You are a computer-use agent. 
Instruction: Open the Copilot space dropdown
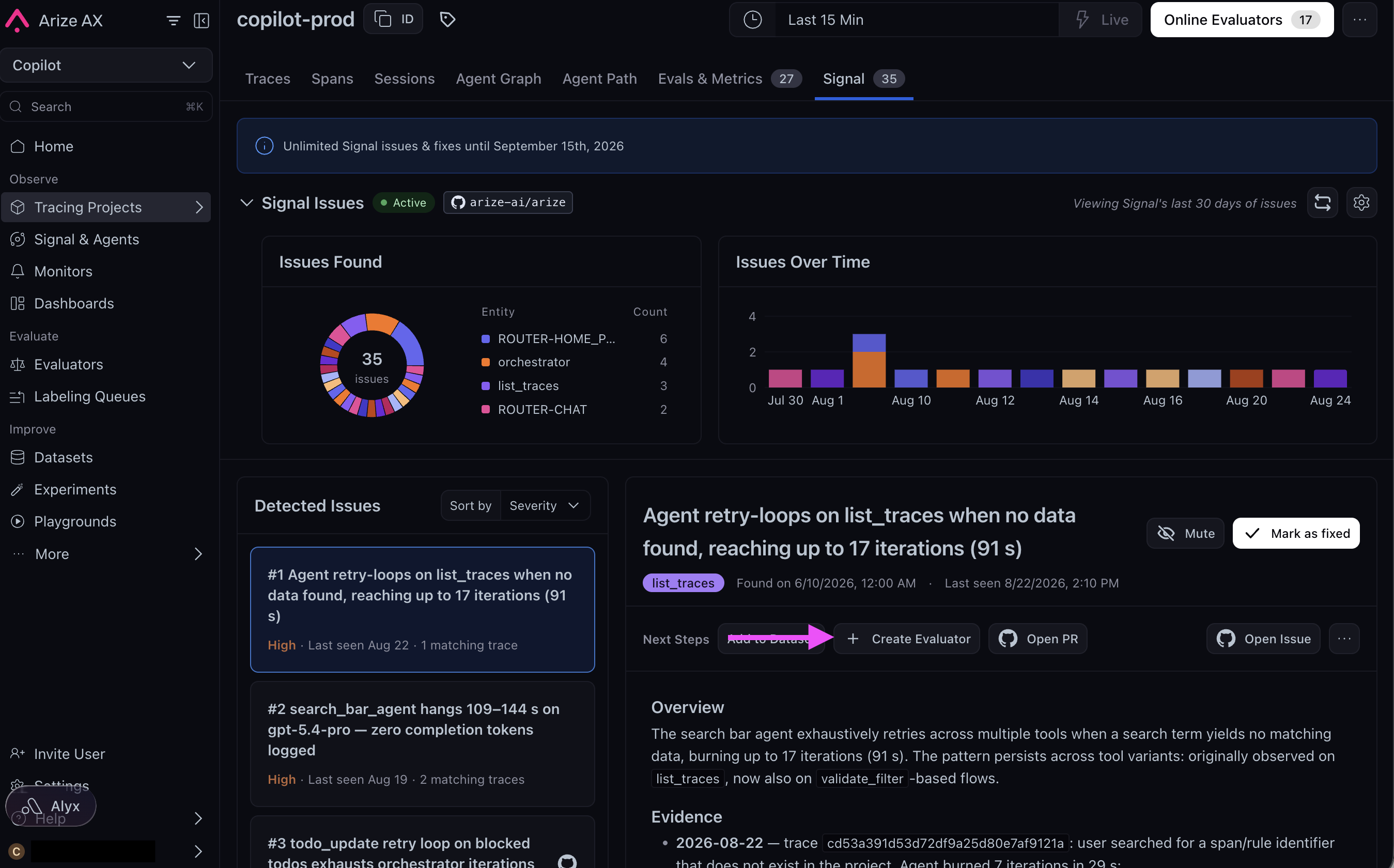pos(106,66)
